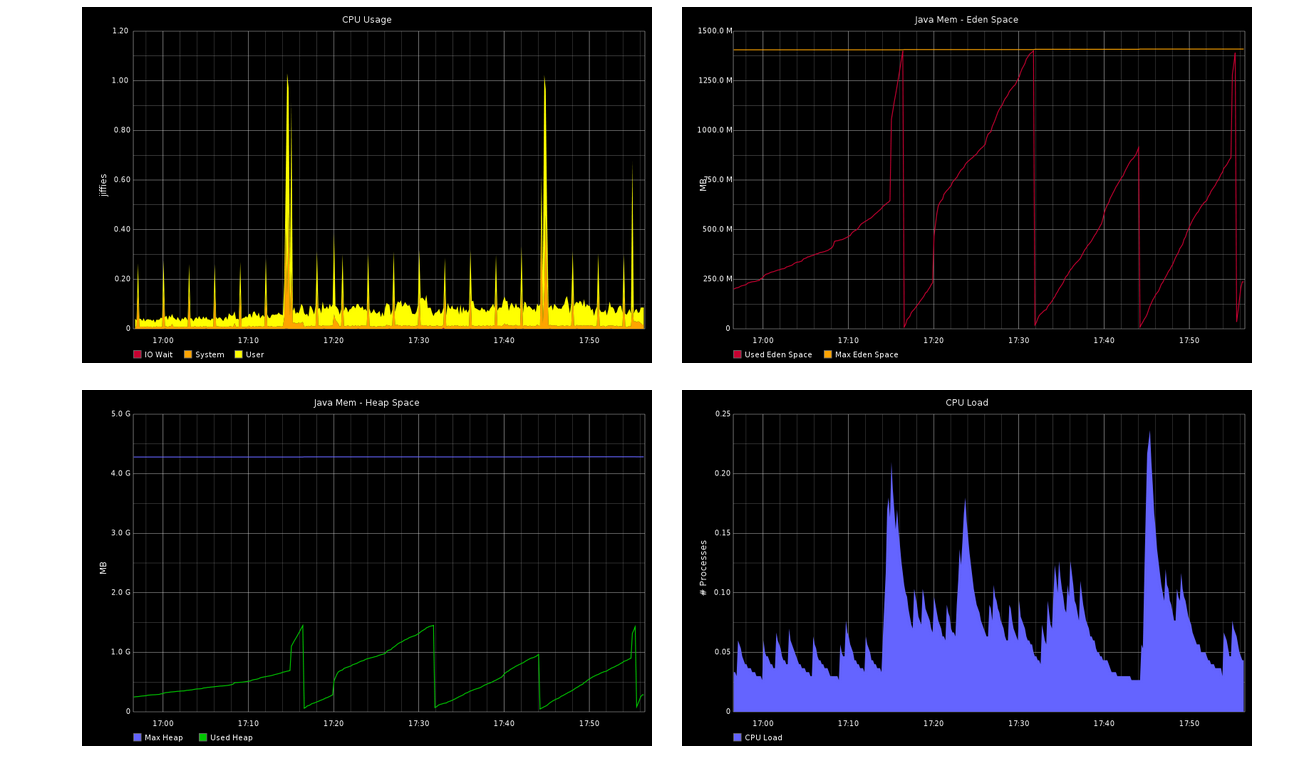
Task: Click the 'CPU Load' chart title
Action: pos(967,402)
